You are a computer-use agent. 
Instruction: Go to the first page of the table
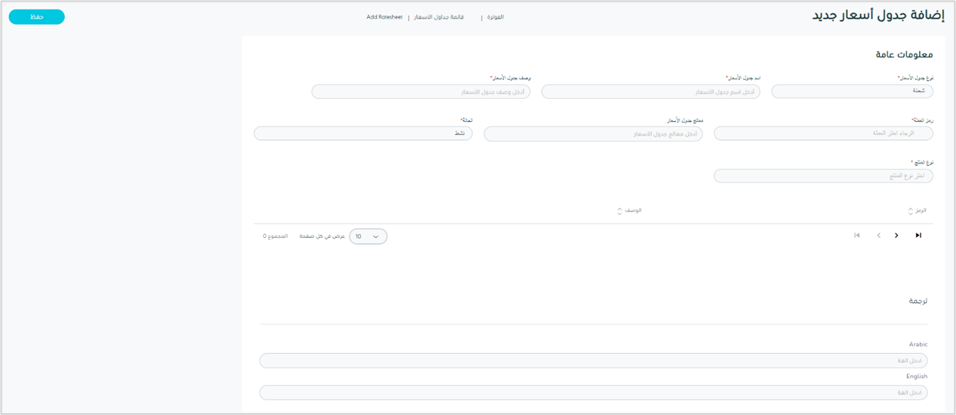pos(857,236)
